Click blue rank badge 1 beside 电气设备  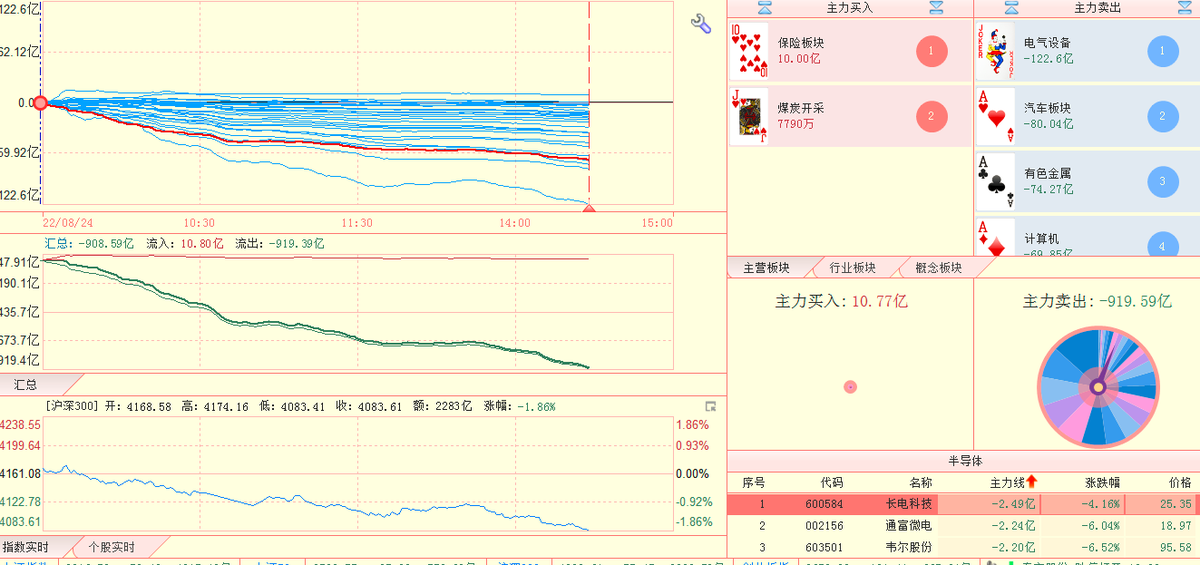(x=1162, y=51)
